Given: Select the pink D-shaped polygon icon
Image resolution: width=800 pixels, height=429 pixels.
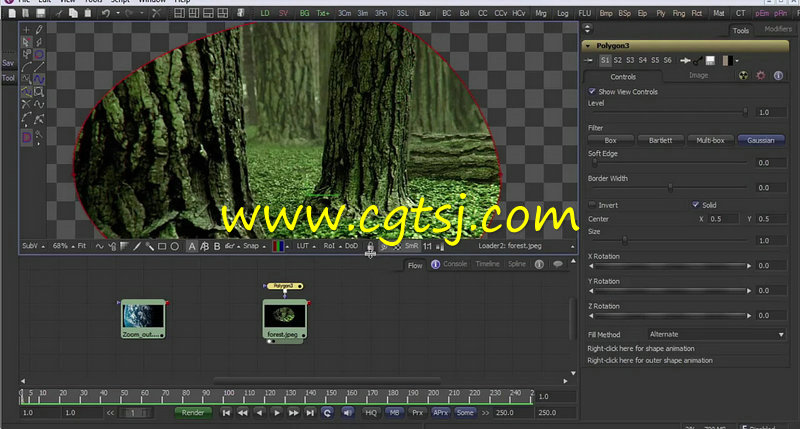Looking at the screenshot, I should [x=27, y=137].
